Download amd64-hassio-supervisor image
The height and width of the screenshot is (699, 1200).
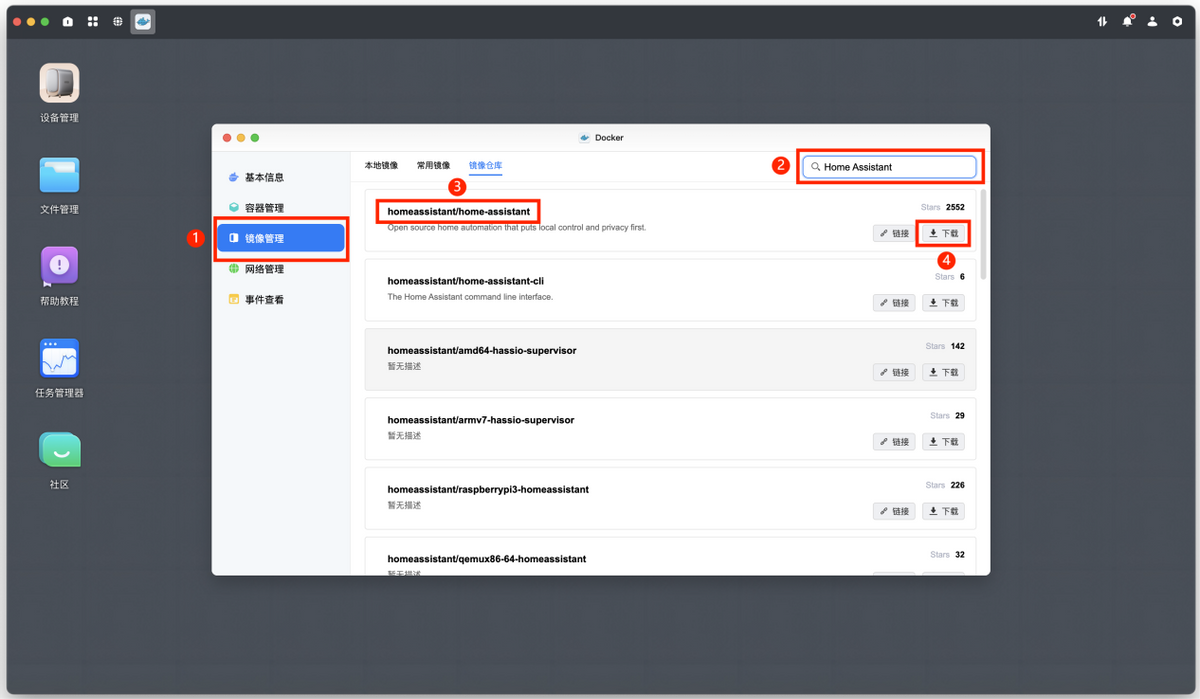click(x=943, y=372)
